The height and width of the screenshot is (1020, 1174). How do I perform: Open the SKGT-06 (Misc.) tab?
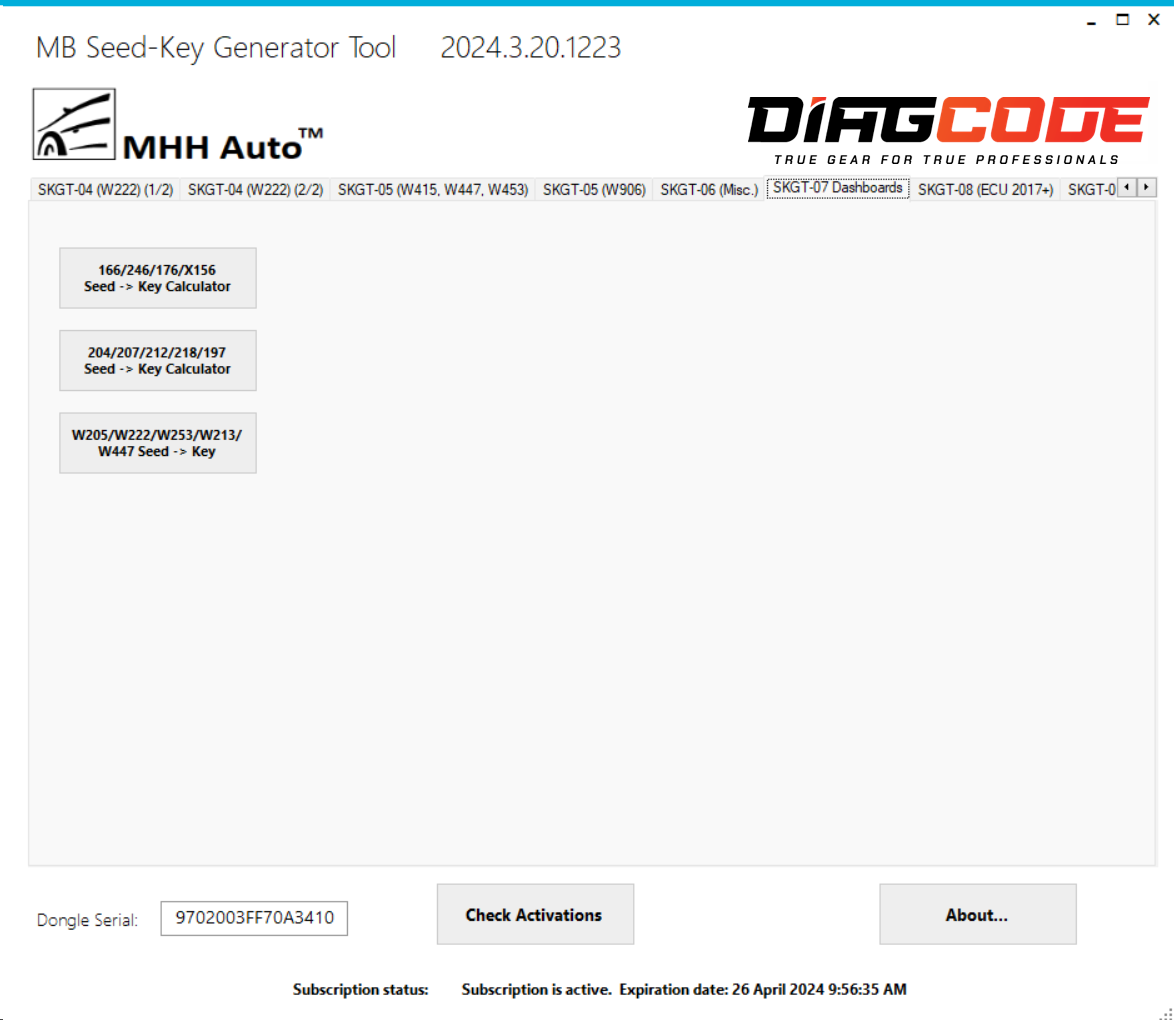[x=708, y=188]
